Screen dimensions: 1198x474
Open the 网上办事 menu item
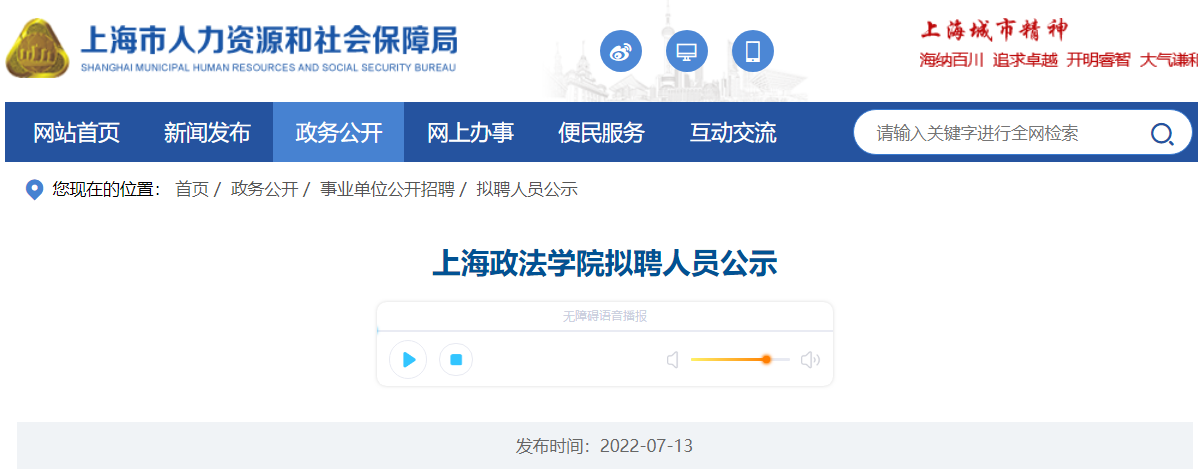[470, 133]
